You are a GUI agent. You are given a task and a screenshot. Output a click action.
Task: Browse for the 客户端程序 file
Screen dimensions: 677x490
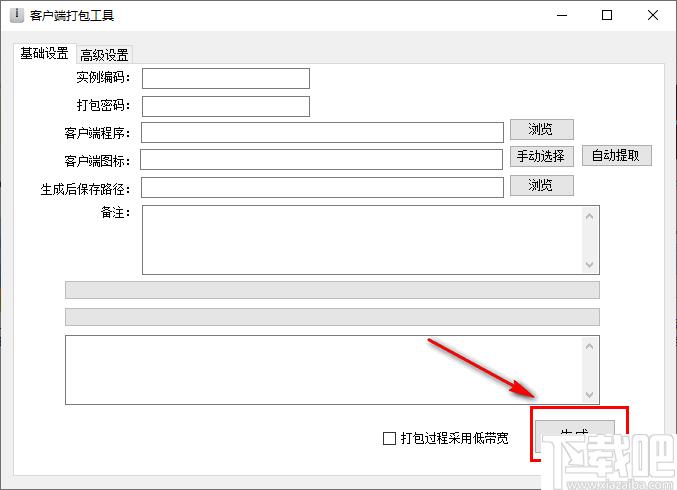tap(541, 129)
